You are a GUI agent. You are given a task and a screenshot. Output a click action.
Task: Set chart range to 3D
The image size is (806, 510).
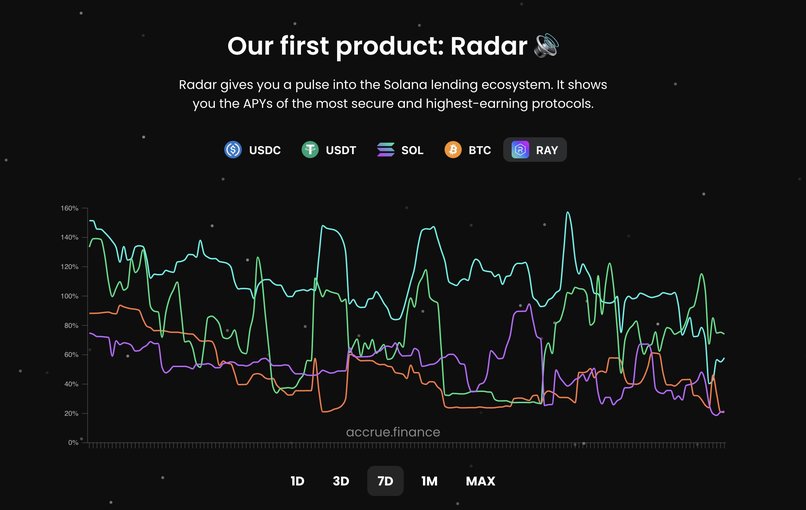[x=341, y=481]
